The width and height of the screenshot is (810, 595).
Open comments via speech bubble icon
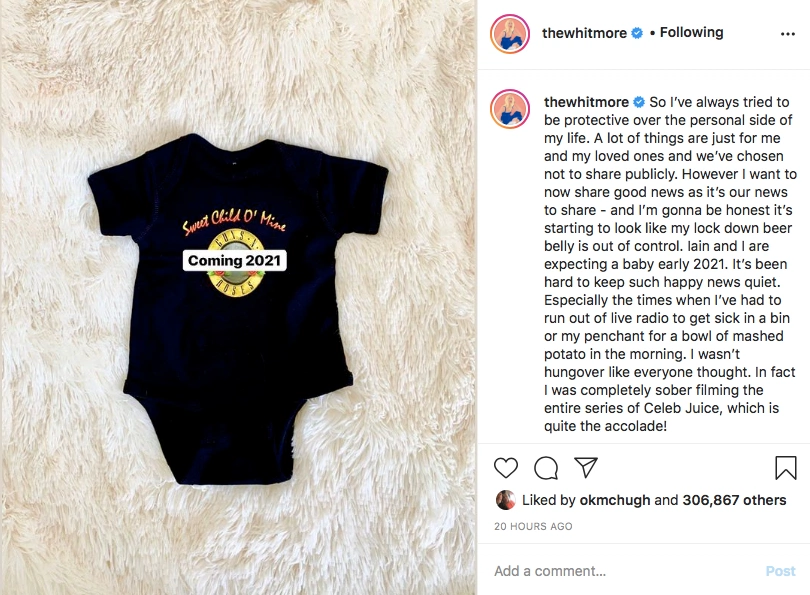coord(546,468)
